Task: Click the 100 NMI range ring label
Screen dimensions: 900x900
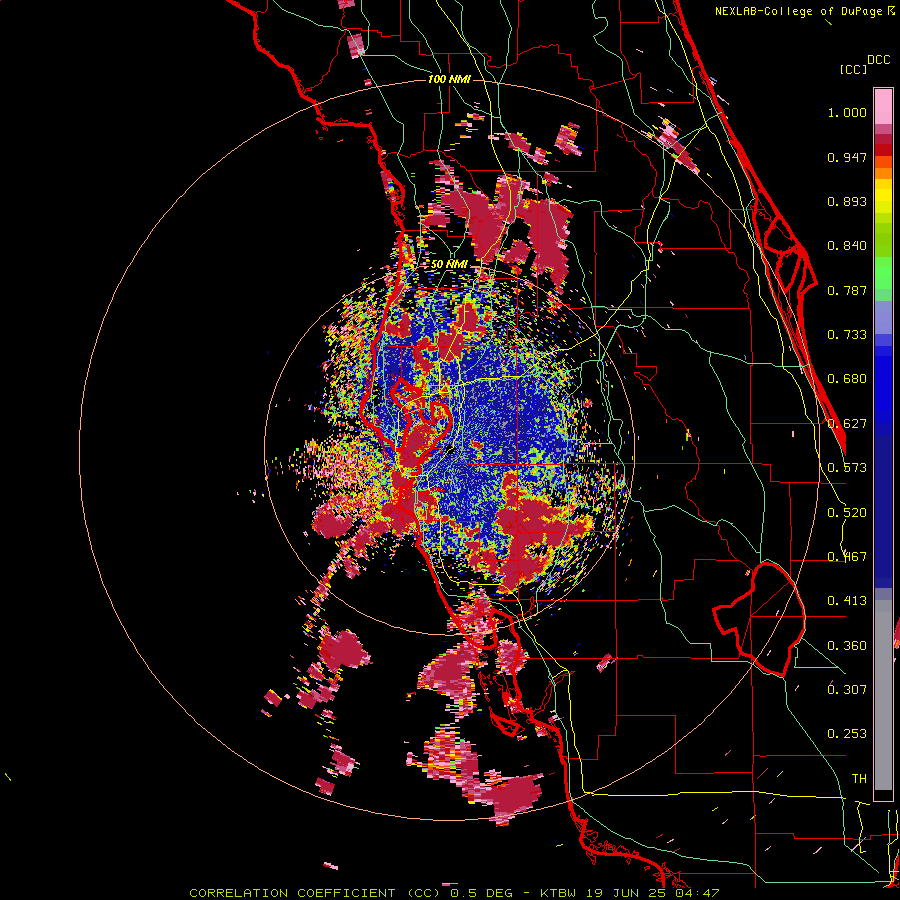Action: (449, 79)
